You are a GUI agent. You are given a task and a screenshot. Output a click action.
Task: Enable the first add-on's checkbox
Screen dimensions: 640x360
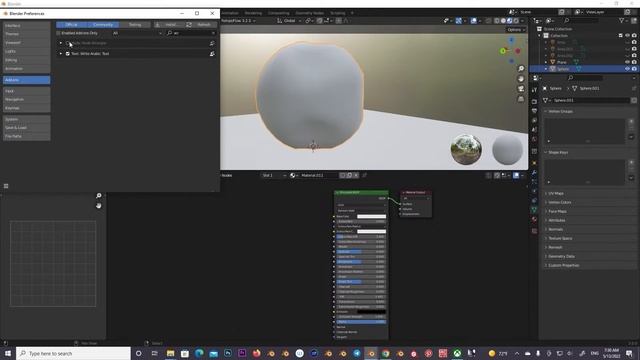68,43
